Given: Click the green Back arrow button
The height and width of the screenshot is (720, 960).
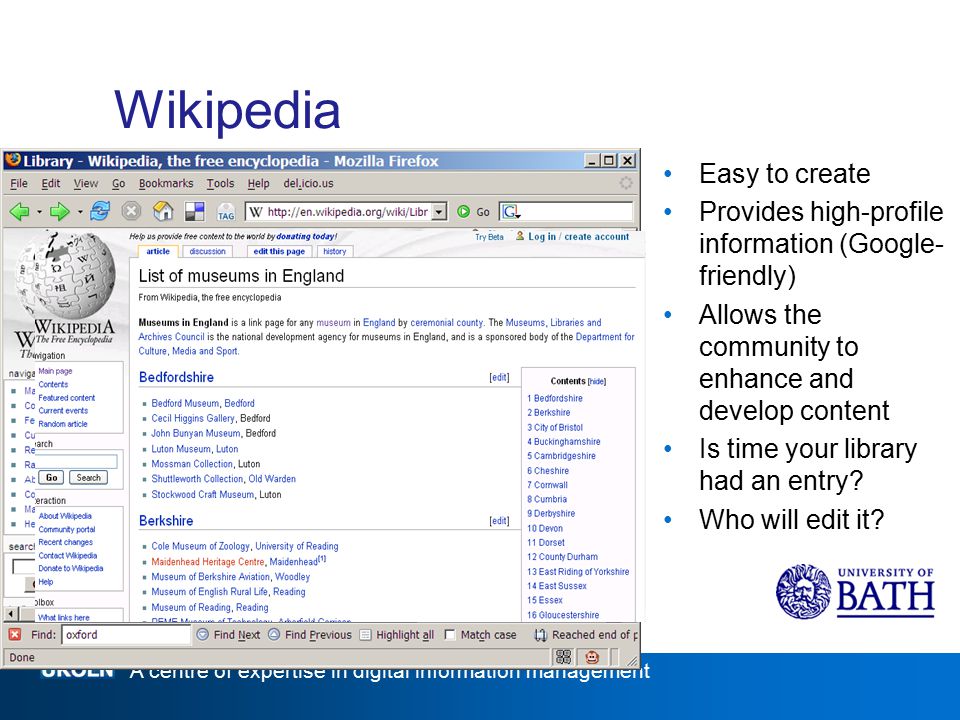Looking at the screenshot, I should 20,212.
